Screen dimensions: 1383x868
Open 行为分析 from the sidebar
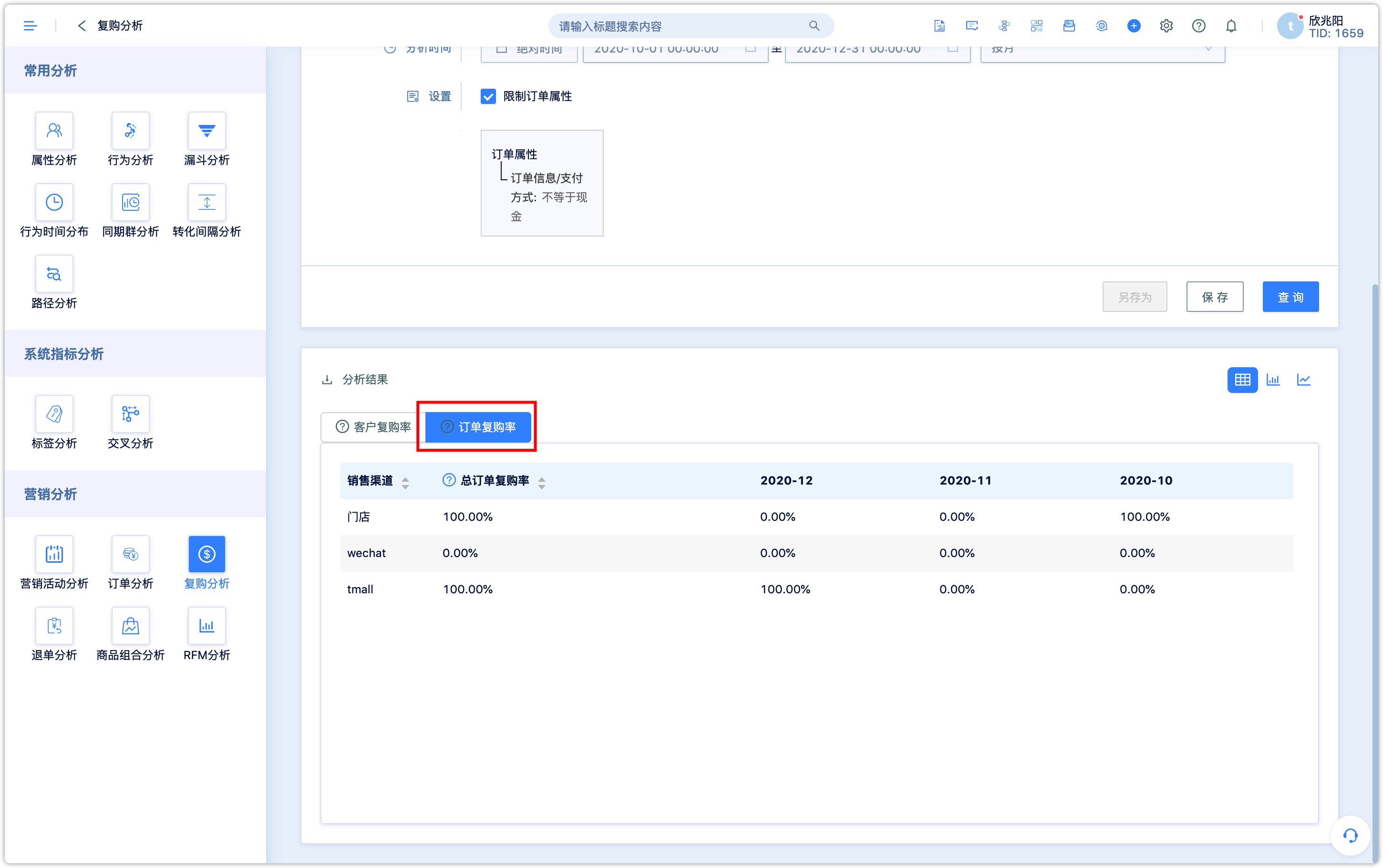[x=130, y=139]
